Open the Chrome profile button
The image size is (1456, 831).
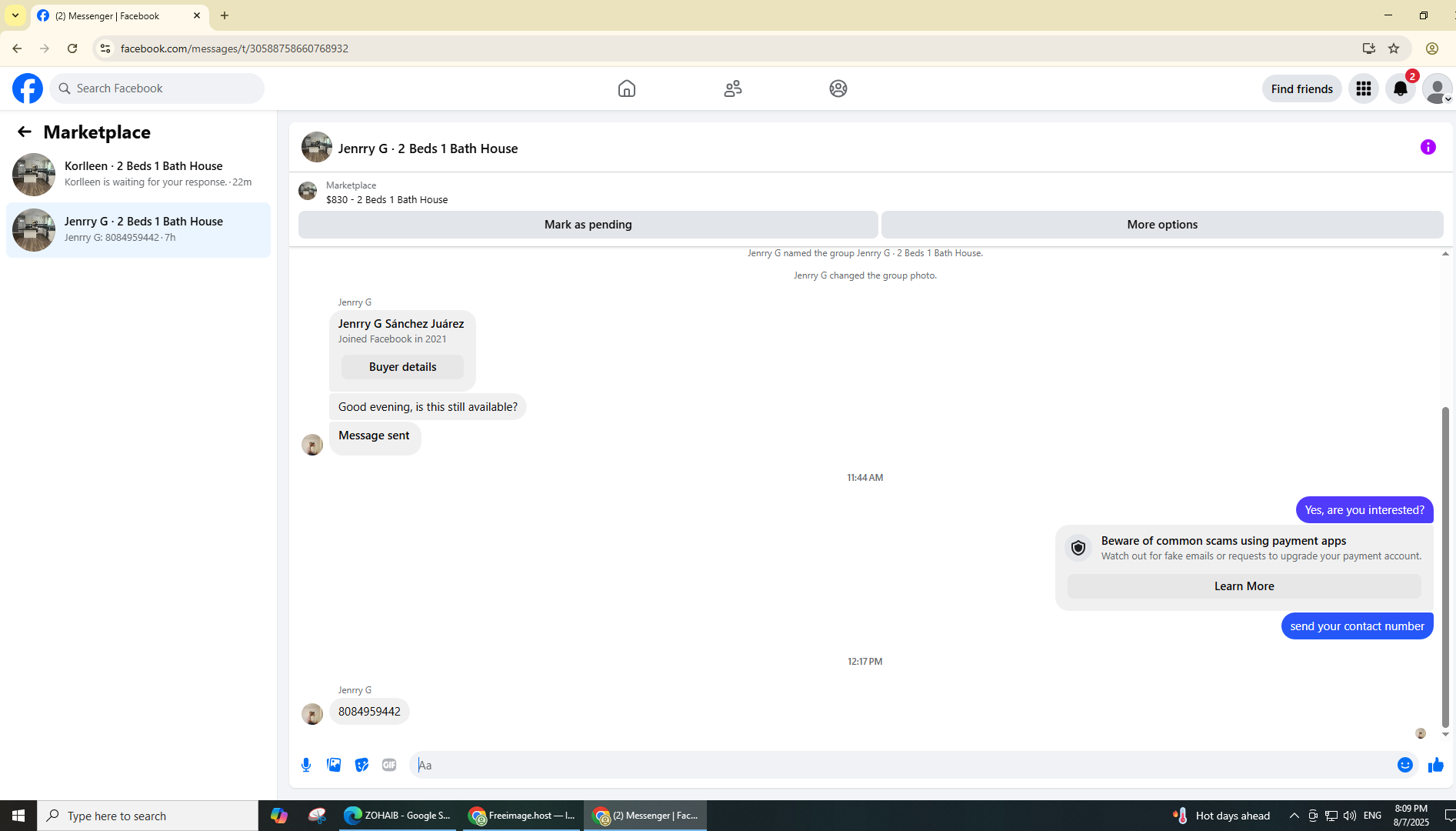click(x=1432, y=48)
